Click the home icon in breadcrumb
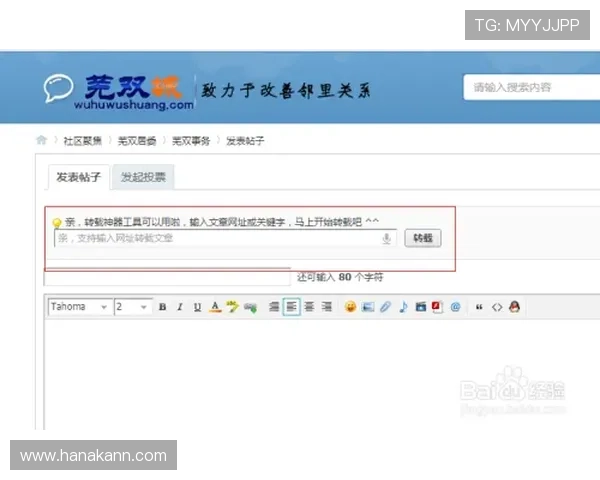600x480 pixels. [41, 140]
